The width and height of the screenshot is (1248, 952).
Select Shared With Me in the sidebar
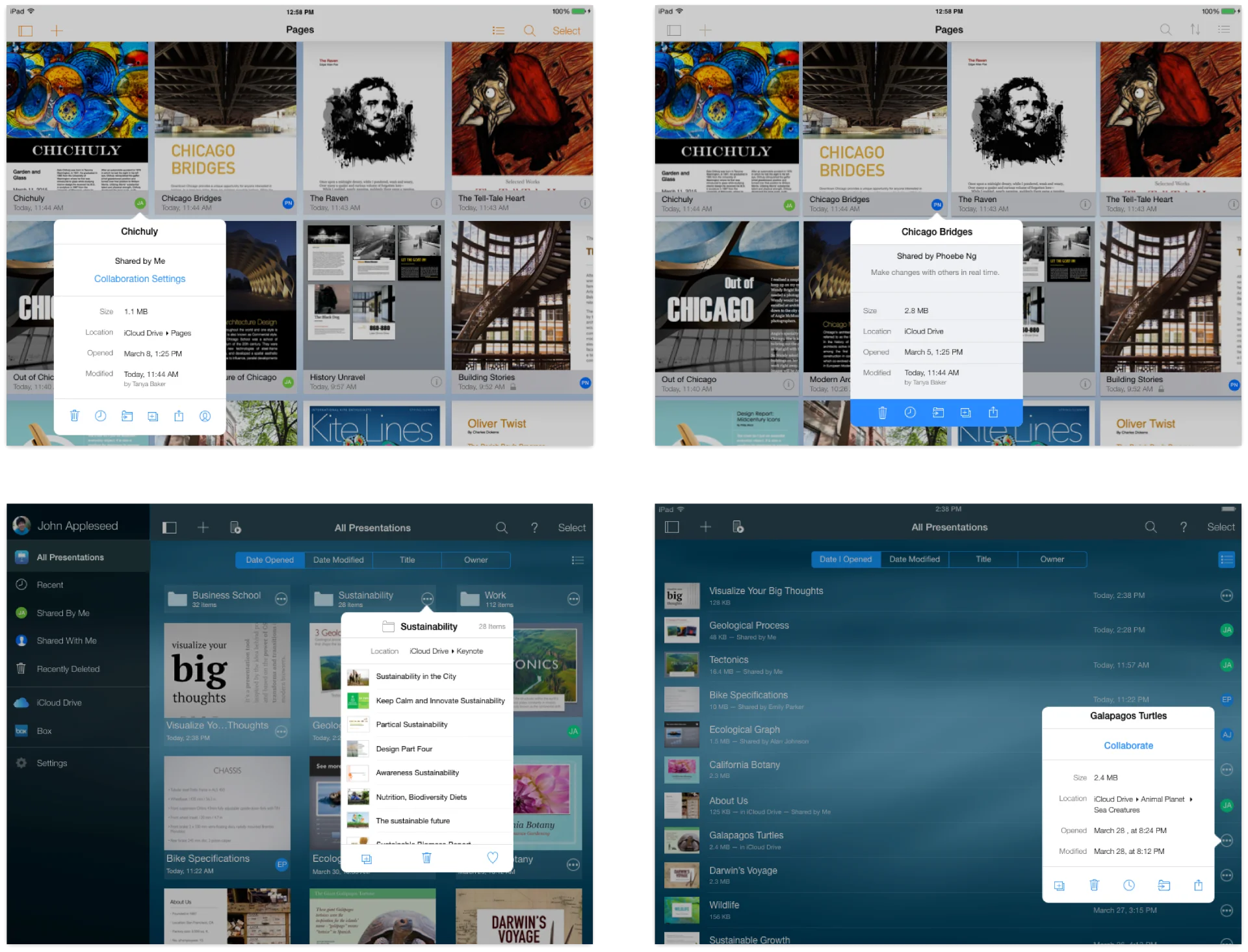66,641
